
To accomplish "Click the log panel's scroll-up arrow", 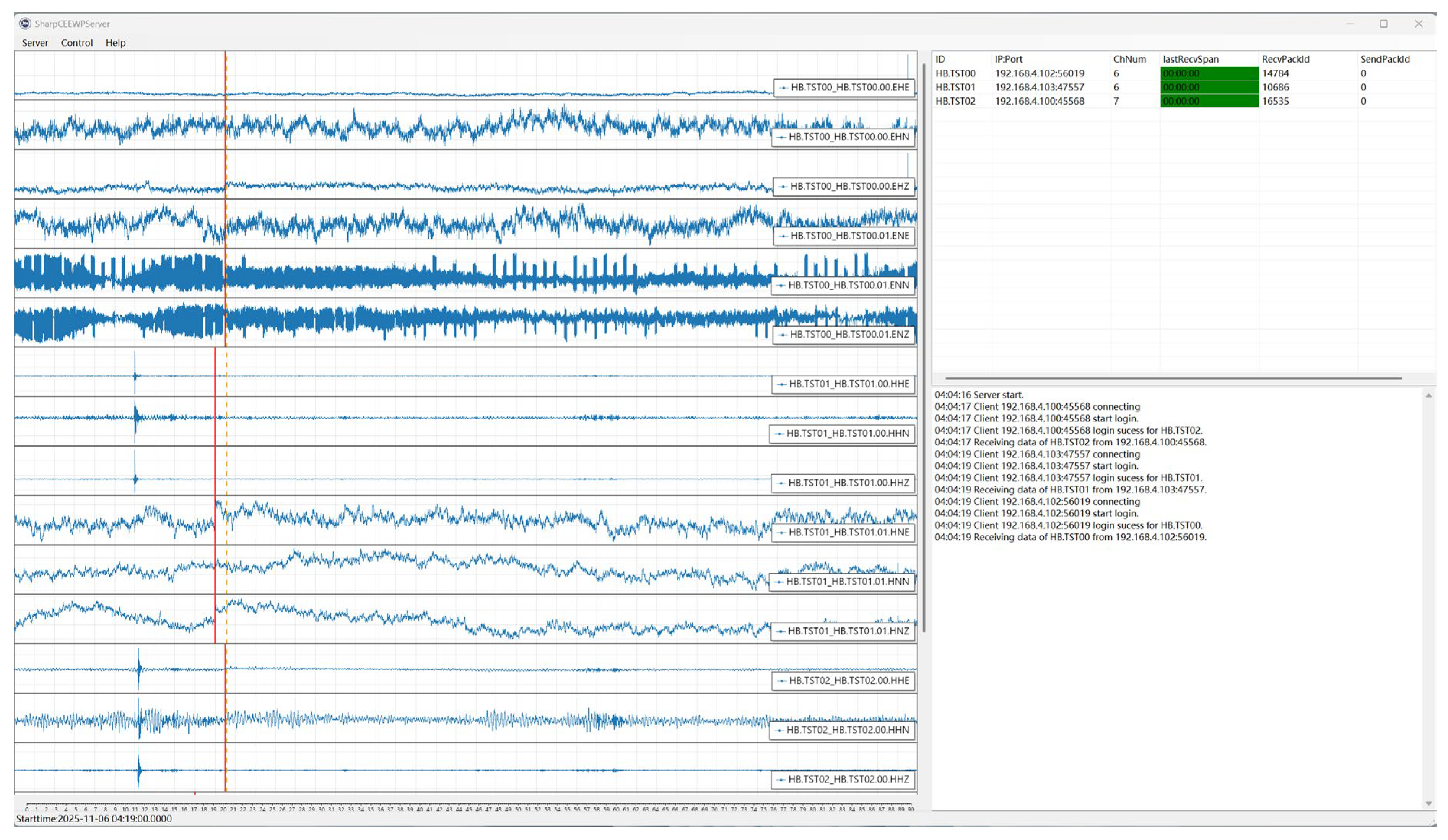I will coord(1428,396).
